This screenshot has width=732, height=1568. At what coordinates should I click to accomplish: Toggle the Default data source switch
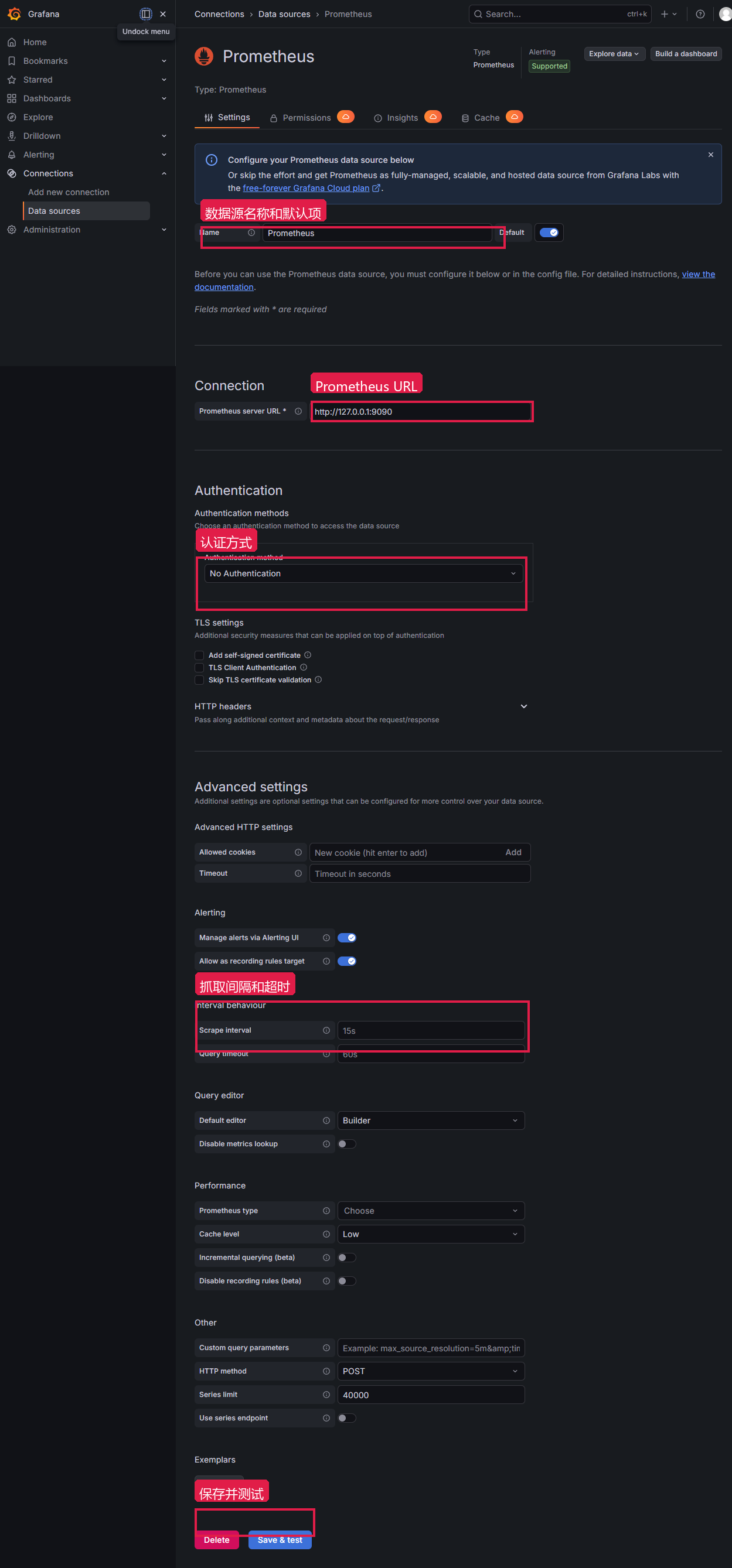click(549, 233)
